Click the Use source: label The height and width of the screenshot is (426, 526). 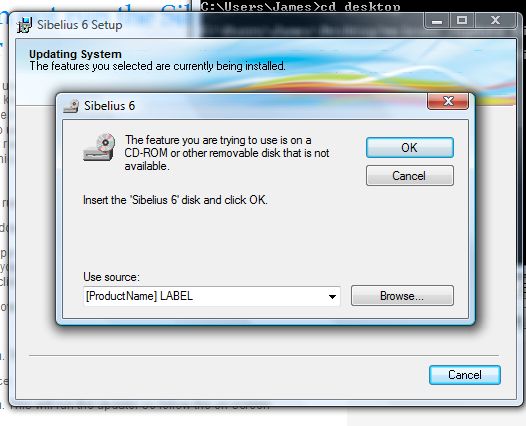tap(111, 277)
